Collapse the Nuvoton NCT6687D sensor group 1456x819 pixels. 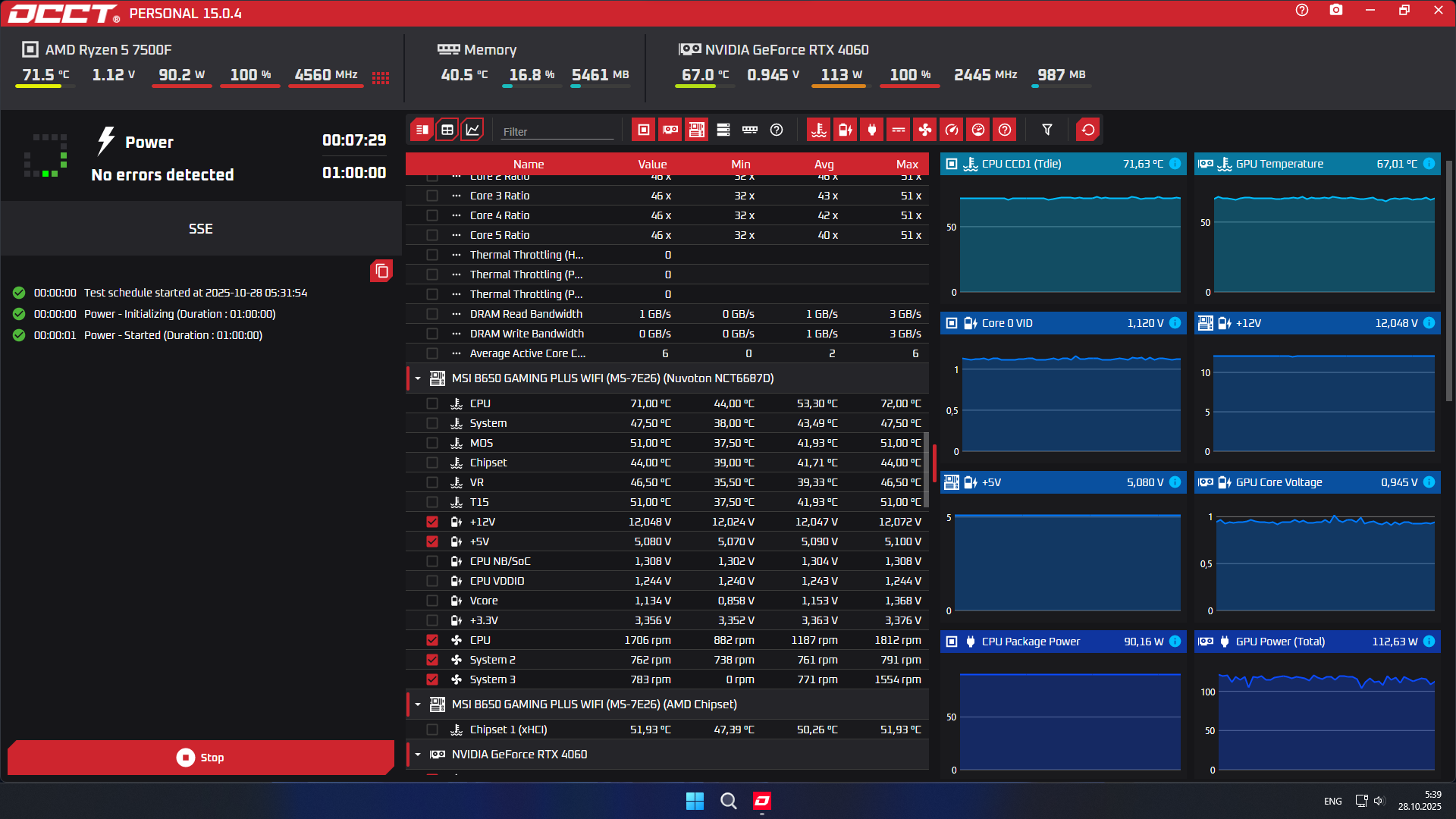tap(418, 378)
